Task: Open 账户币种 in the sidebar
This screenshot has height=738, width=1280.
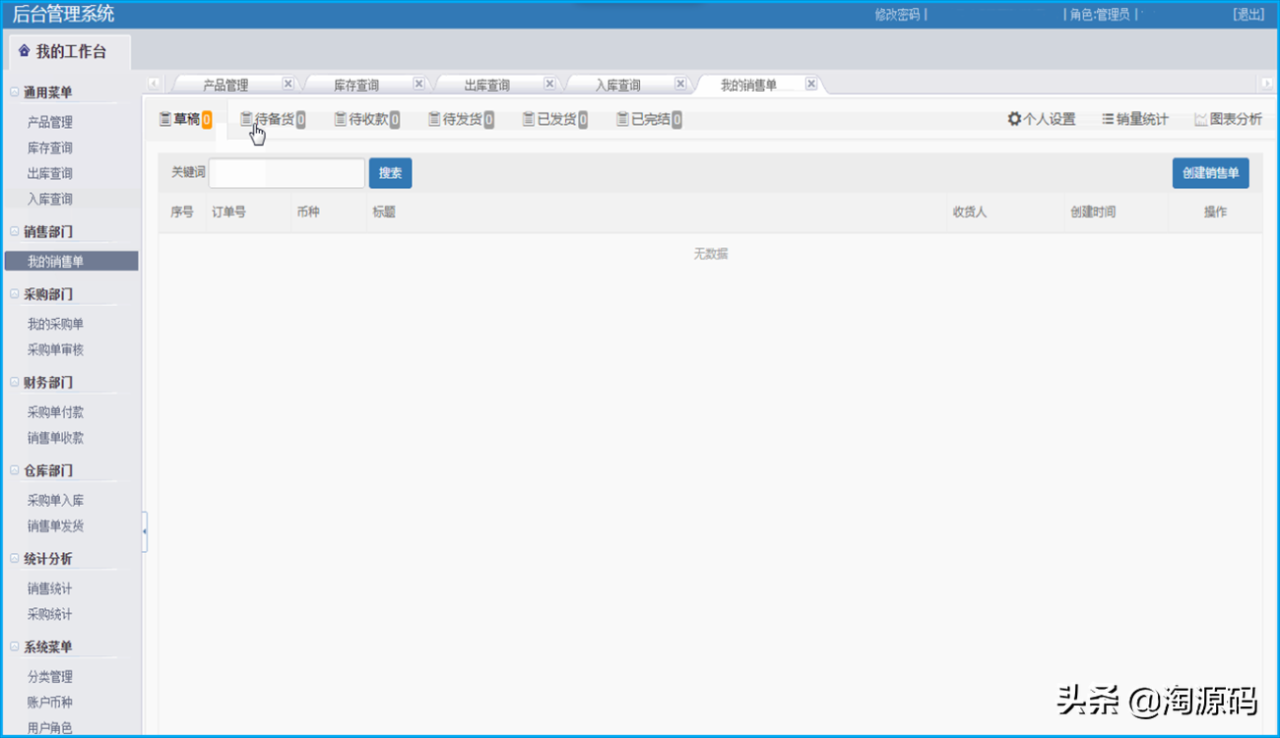Action: 50,702
